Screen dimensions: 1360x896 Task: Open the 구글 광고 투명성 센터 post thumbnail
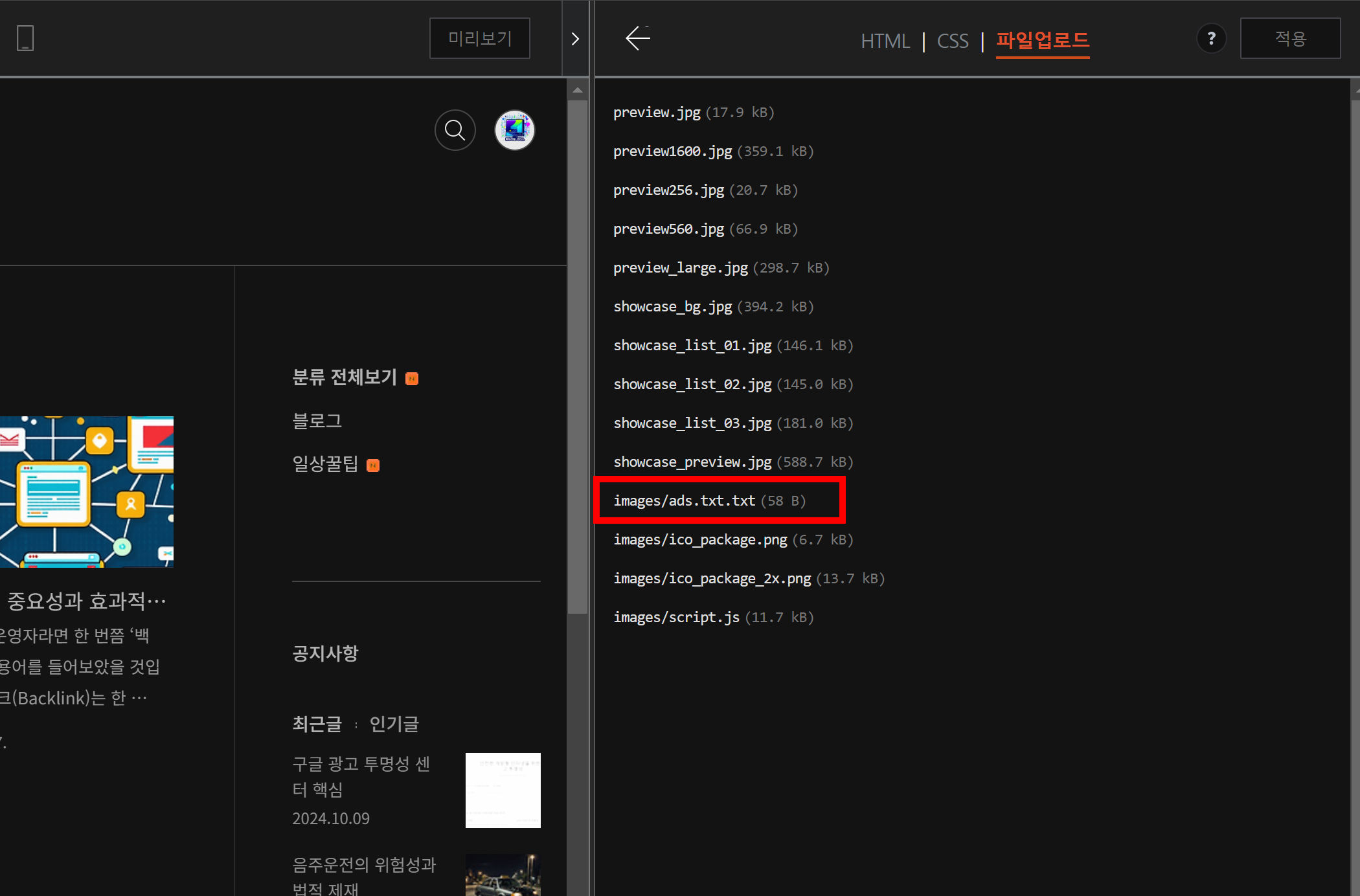click(x=503, y=790)
